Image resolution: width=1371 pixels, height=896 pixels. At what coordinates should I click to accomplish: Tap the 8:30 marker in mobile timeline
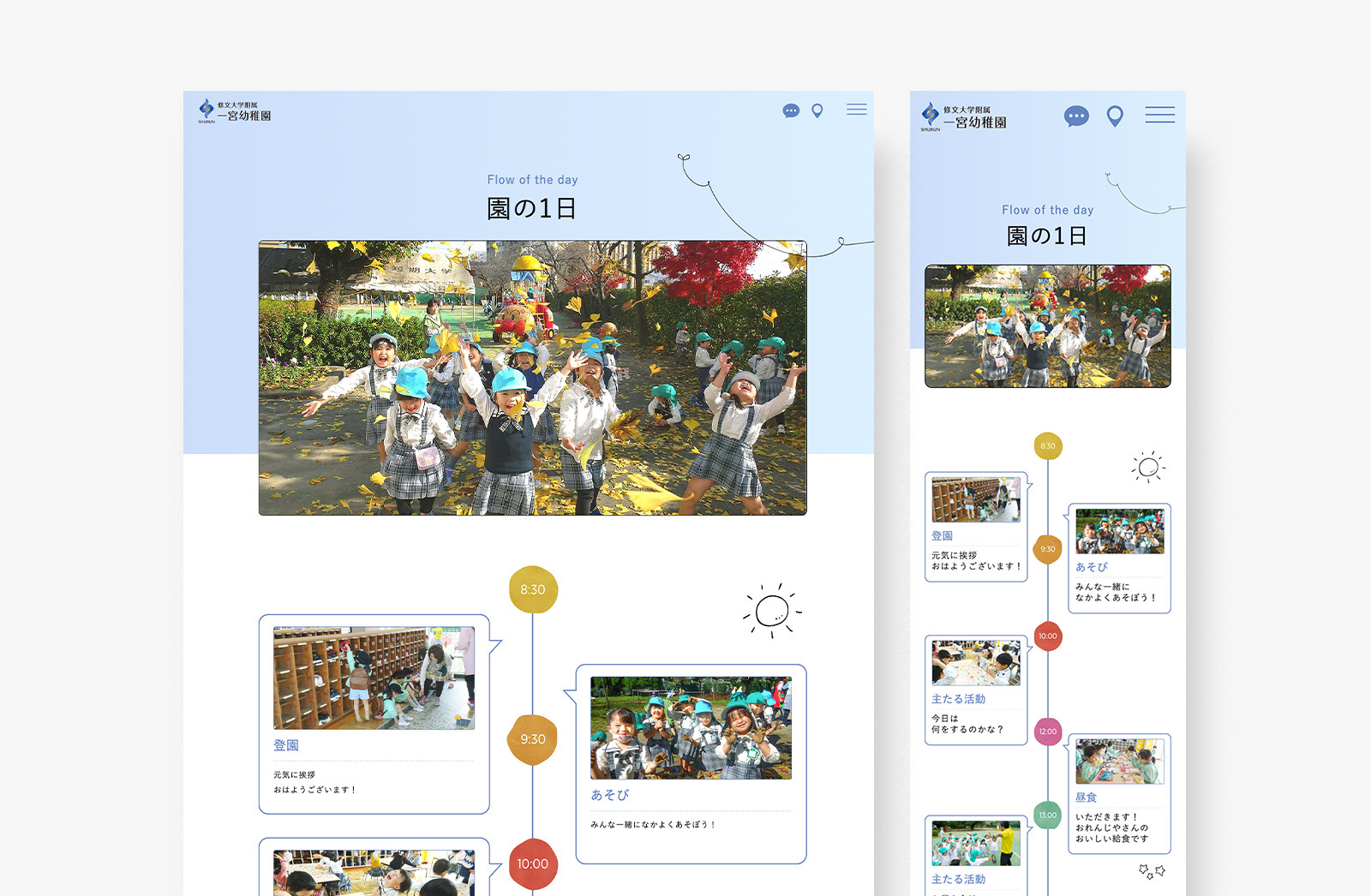(1048, 446)
